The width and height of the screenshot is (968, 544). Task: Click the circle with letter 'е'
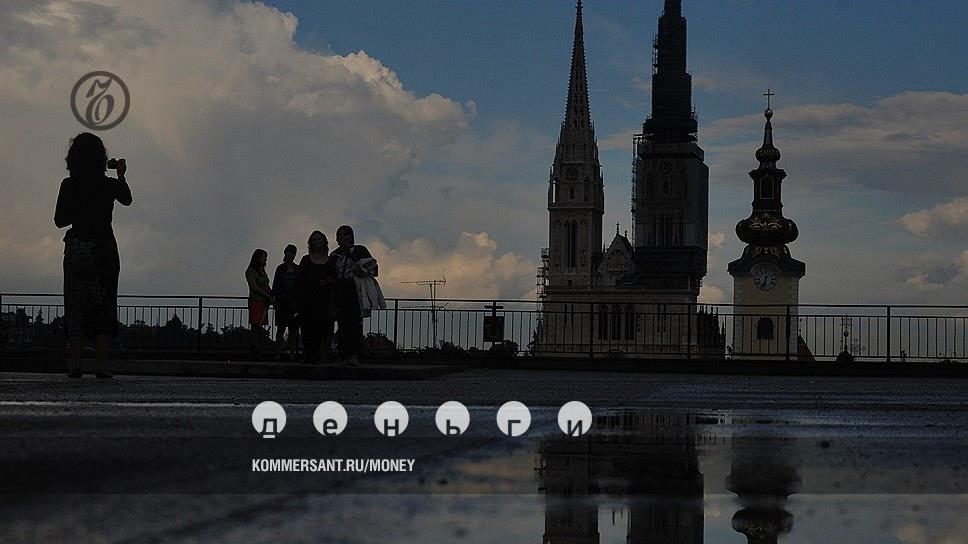pyautogui.click(x=330, y=419)
